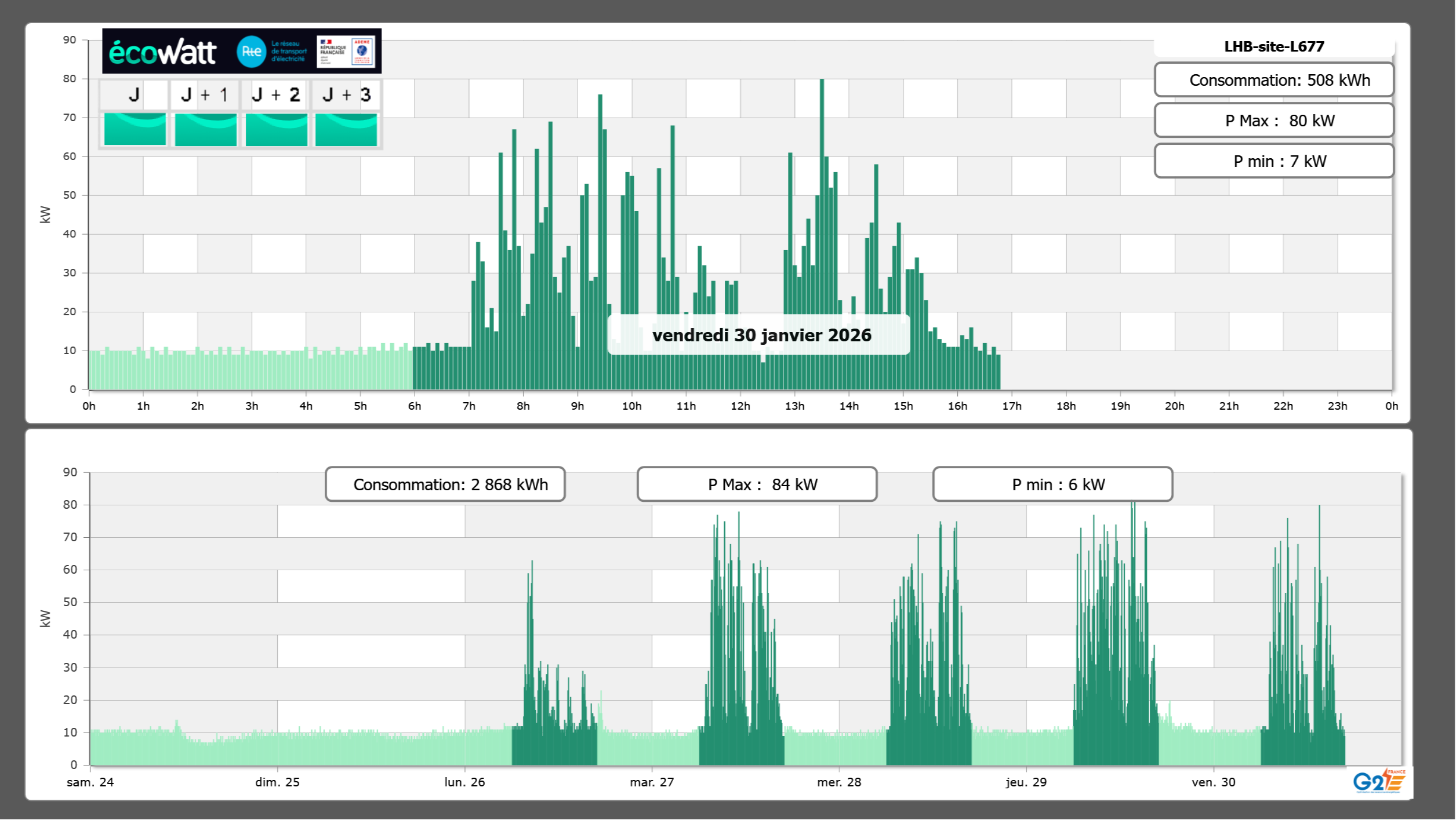Image resolution: width=1456 pixels, height=820 pixels.
Task: Click the RTE round logo
Action: [251, 52]
